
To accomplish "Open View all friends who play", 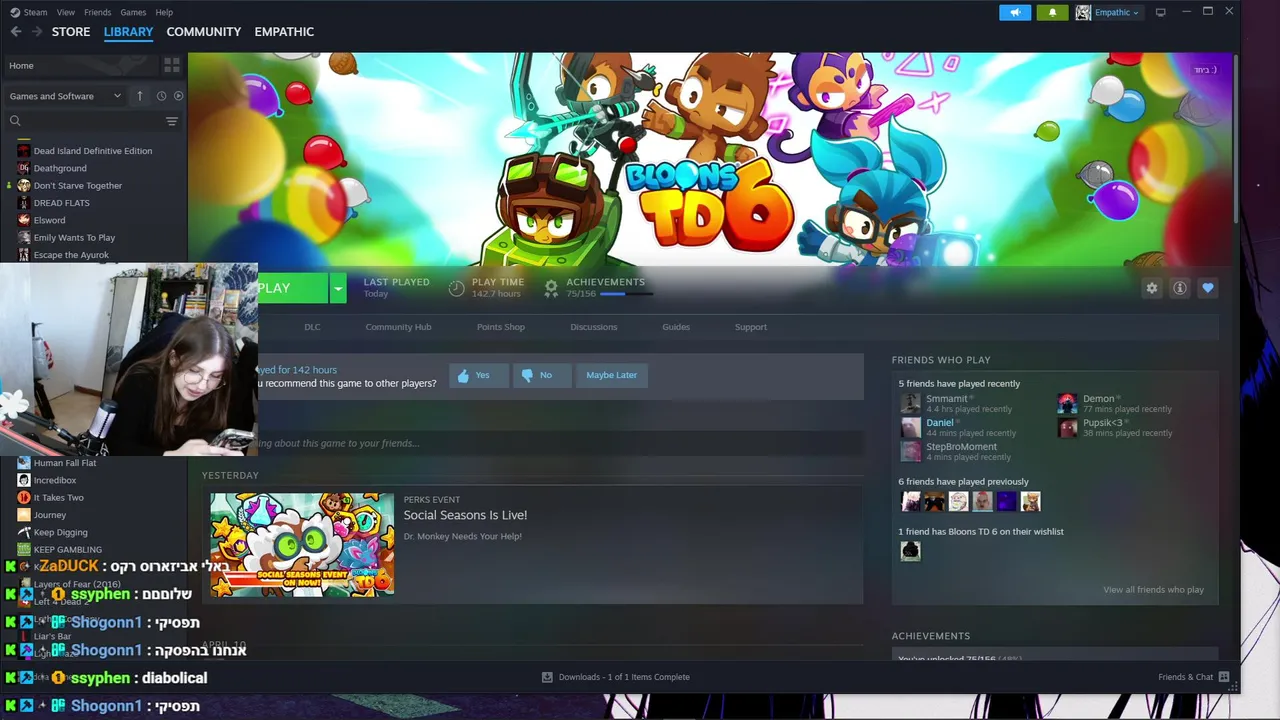I will coord(1153,590).
